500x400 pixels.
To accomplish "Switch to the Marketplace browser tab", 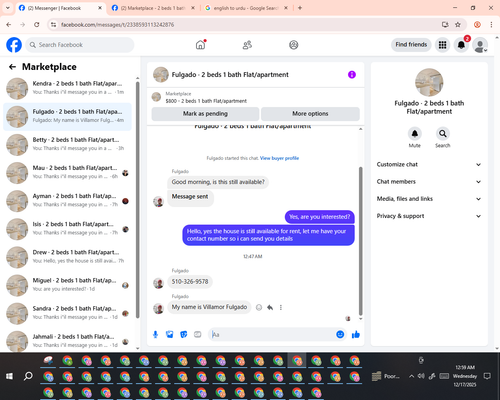I will point(153,8).
